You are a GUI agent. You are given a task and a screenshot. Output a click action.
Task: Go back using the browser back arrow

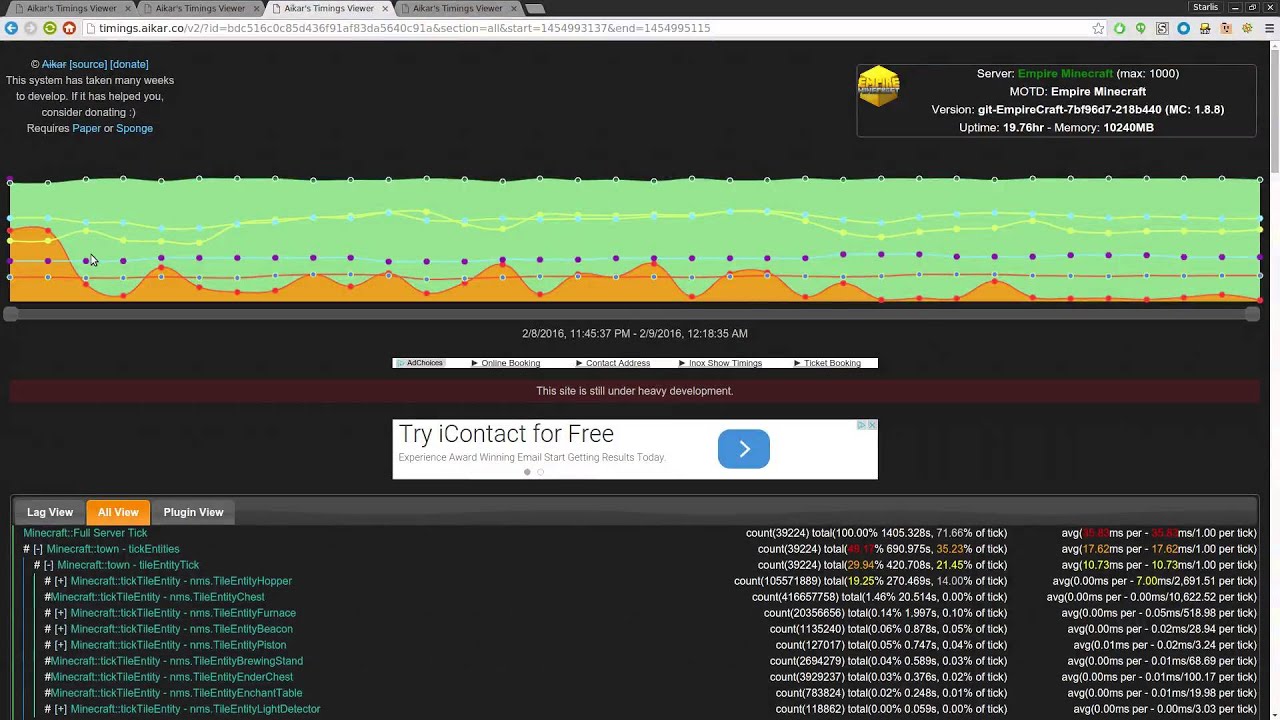[11, 28]
